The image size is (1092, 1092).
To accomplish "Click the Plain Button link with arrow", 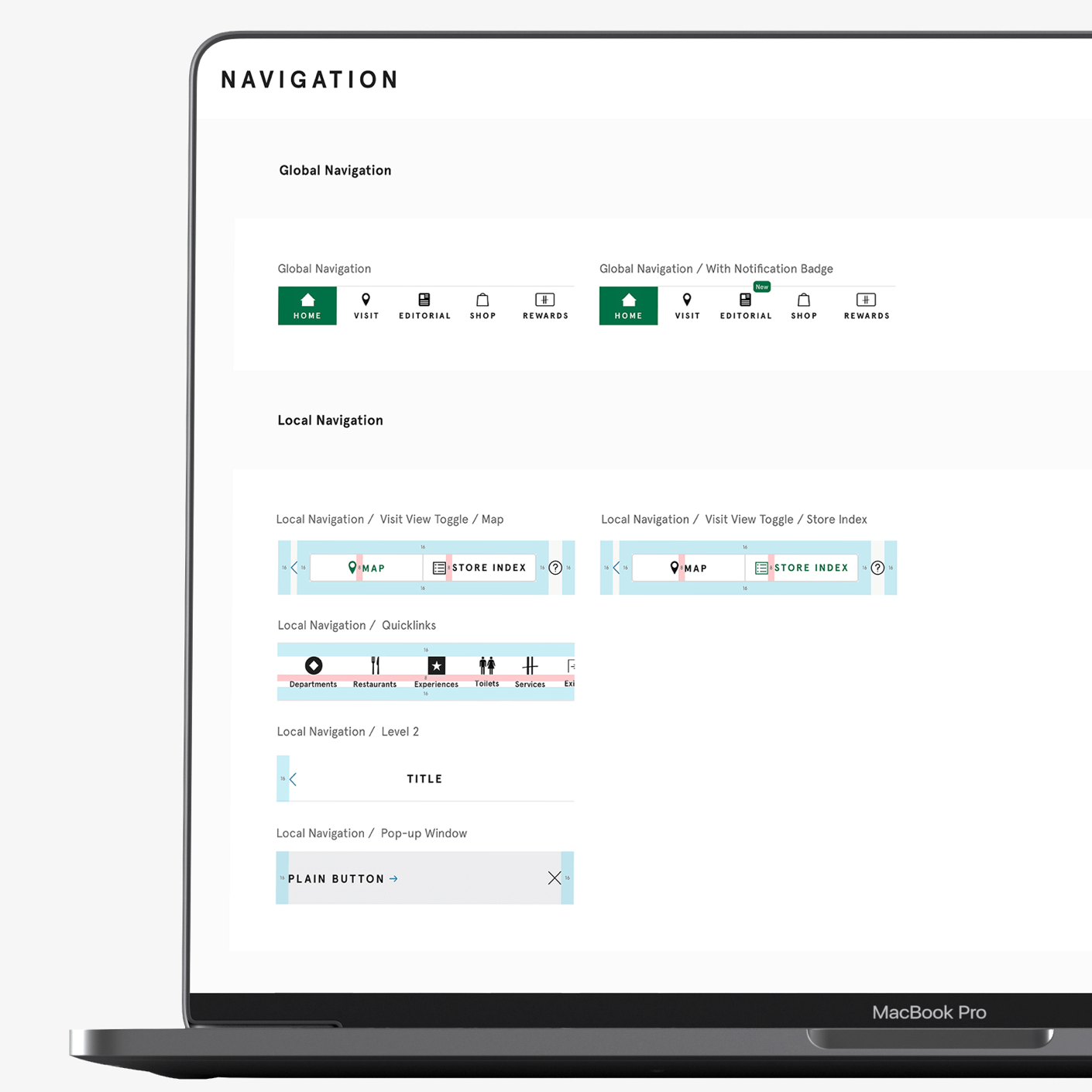I will coord(342,879).
